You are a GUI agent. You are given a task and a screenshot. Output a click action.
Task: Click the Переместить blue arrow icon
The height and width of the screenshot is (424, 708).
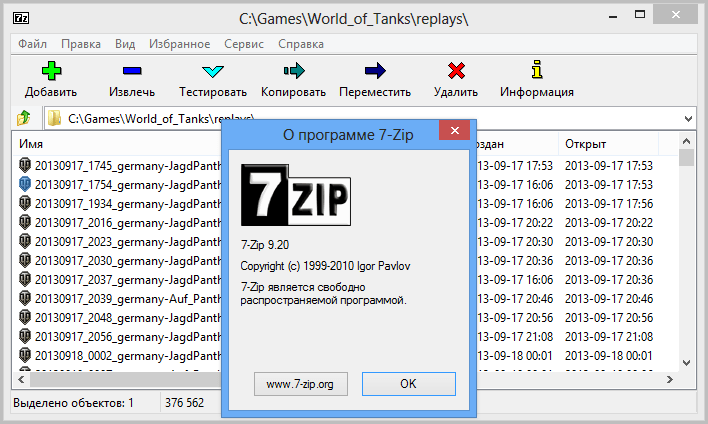point(375,70)
